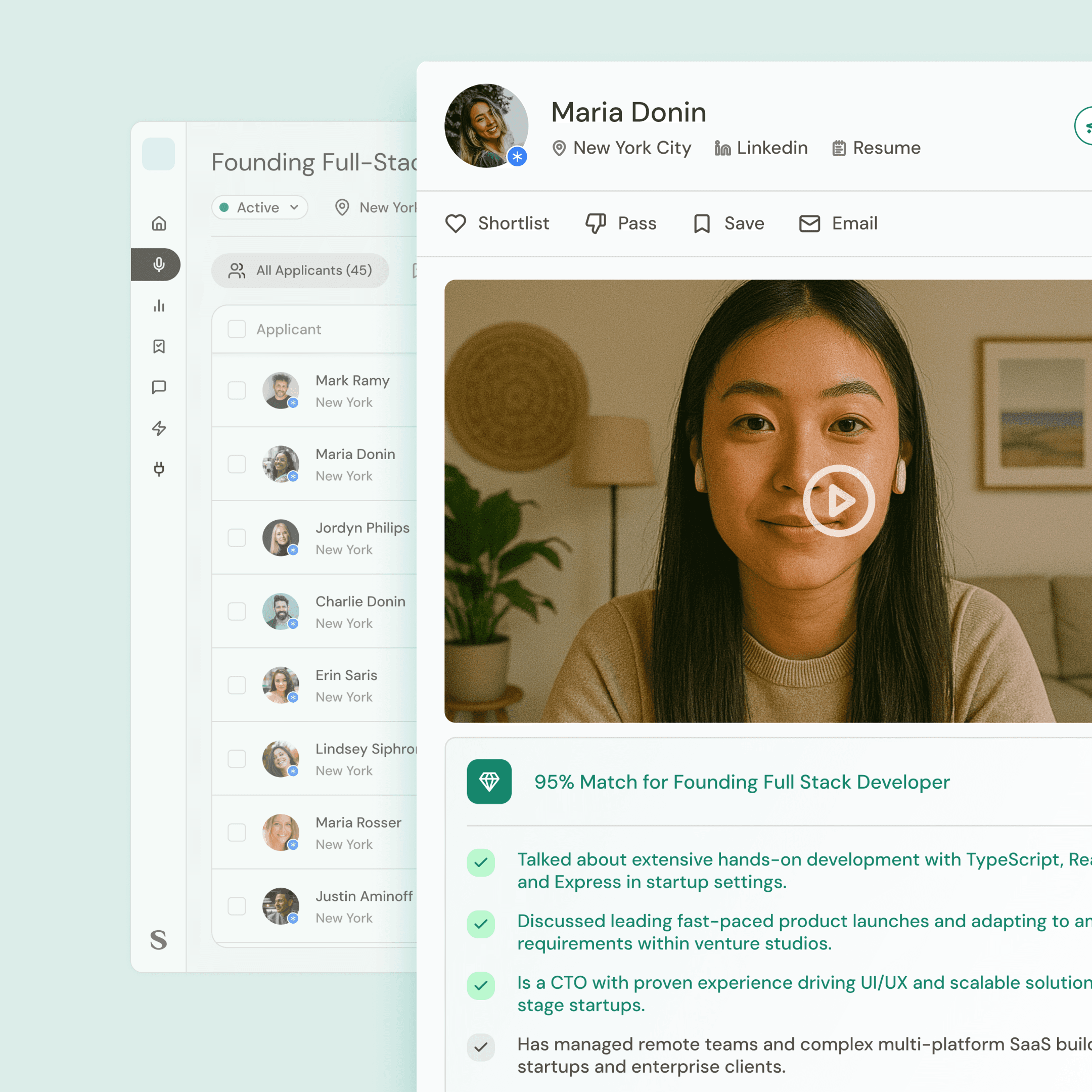Open Maria Donin's Linkedin link
The height and width of the screenshot is (1092, 1092).
761,148
